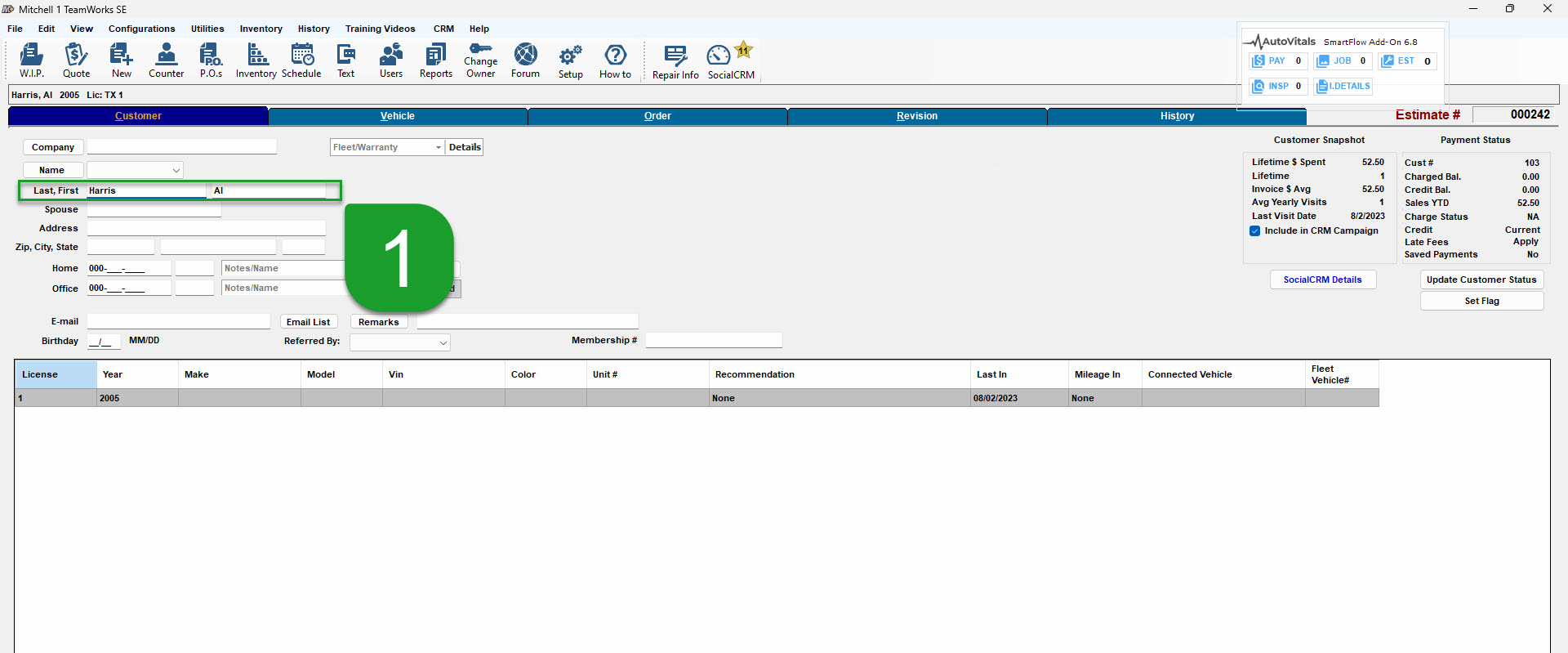Click the Recommendation column header
1568x653 pixels.
pos(840,374)
